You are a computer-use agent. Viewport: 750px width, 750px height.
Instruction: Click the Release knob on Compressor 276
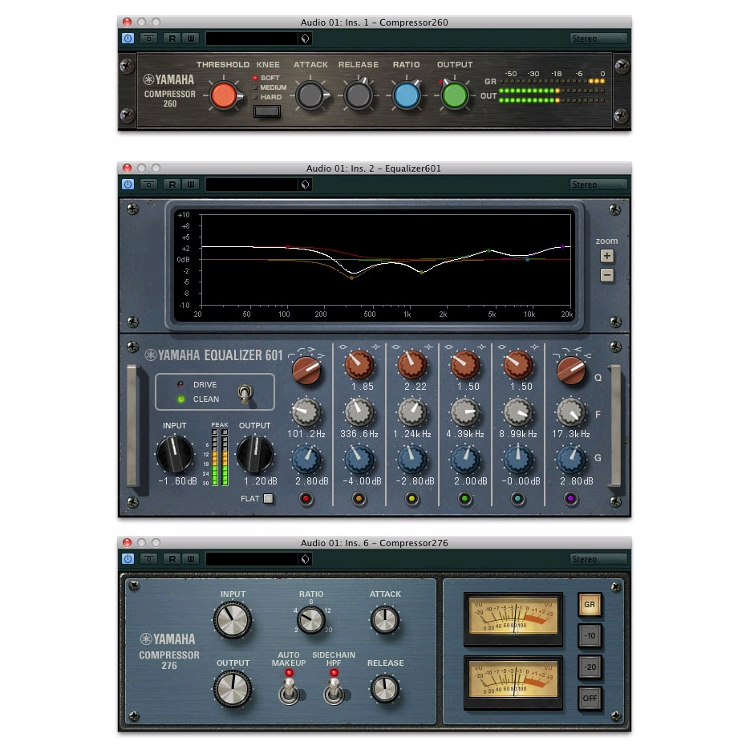click(x=385, y=689)
